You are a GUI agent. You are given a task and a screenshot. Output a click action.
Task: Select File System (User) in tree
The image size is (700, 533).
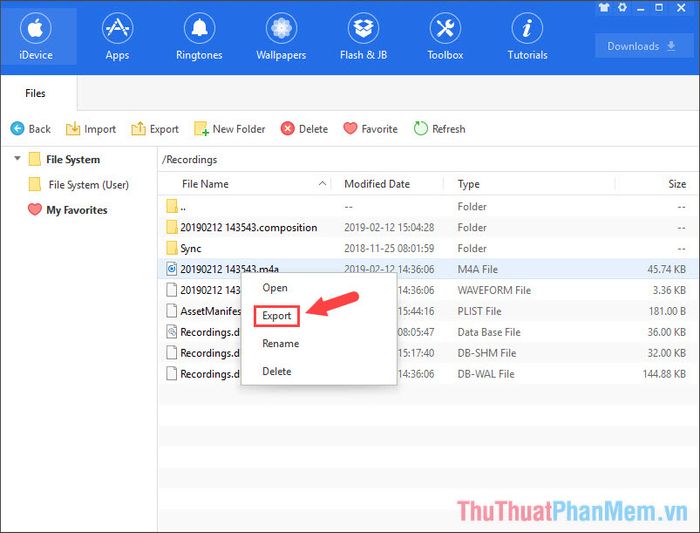[88, 184]
